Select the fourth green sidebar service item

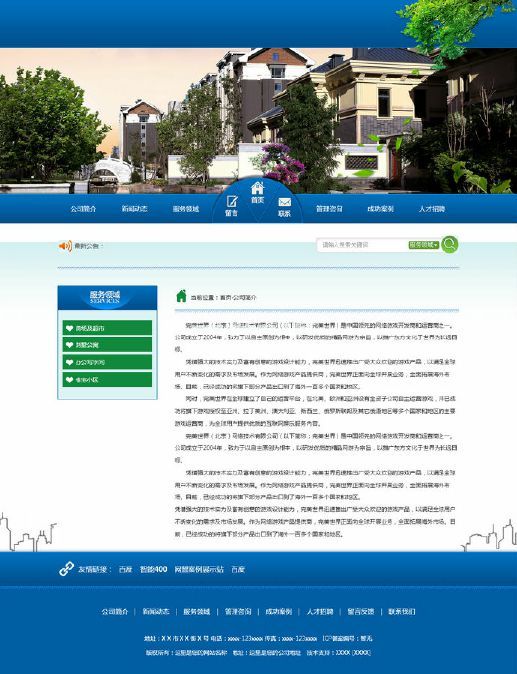tap(107, 380)
